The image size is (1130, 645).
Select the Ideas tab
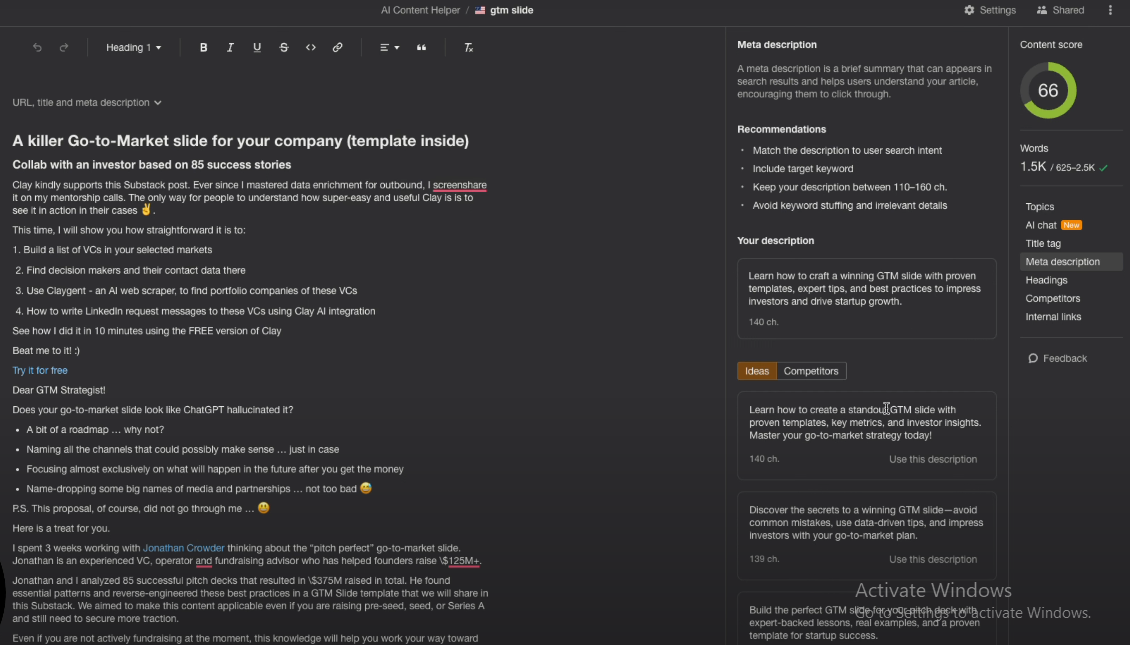(x=757, y=371)
